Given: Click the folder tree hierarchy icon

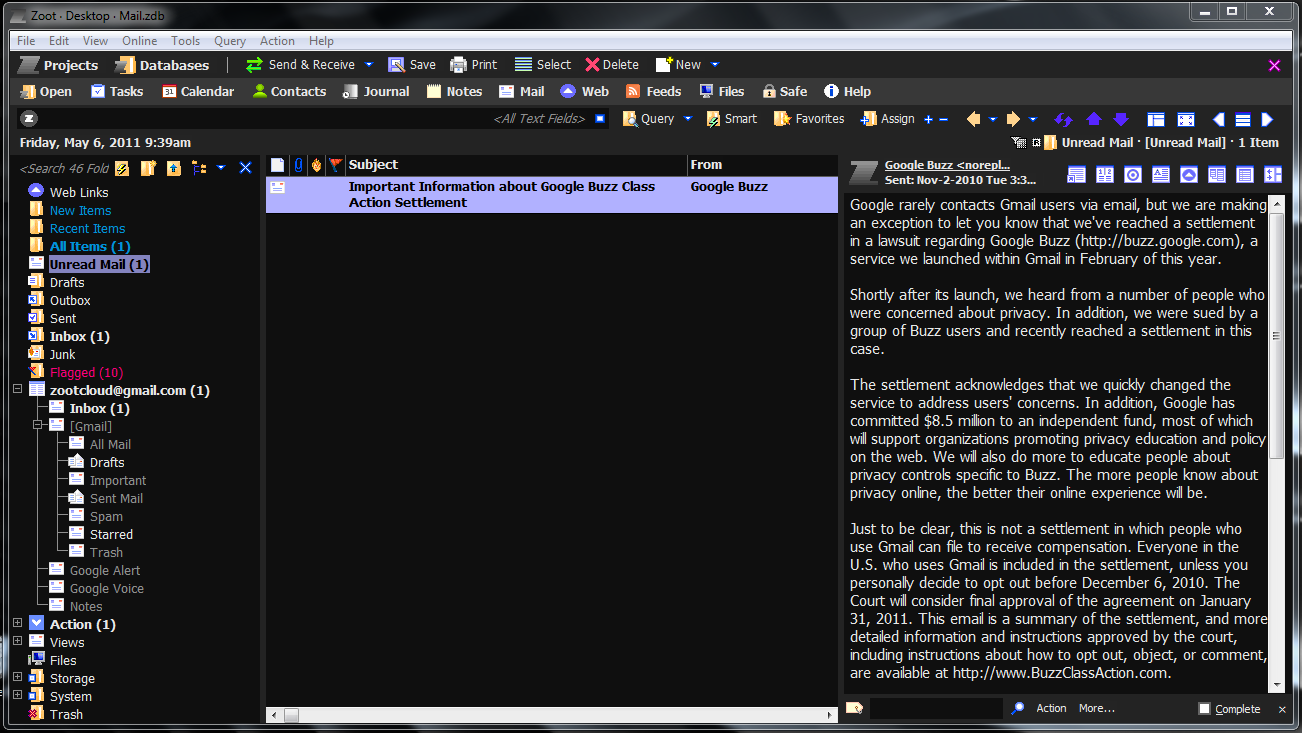Looking at the screenshot, I should click(199, 168).
